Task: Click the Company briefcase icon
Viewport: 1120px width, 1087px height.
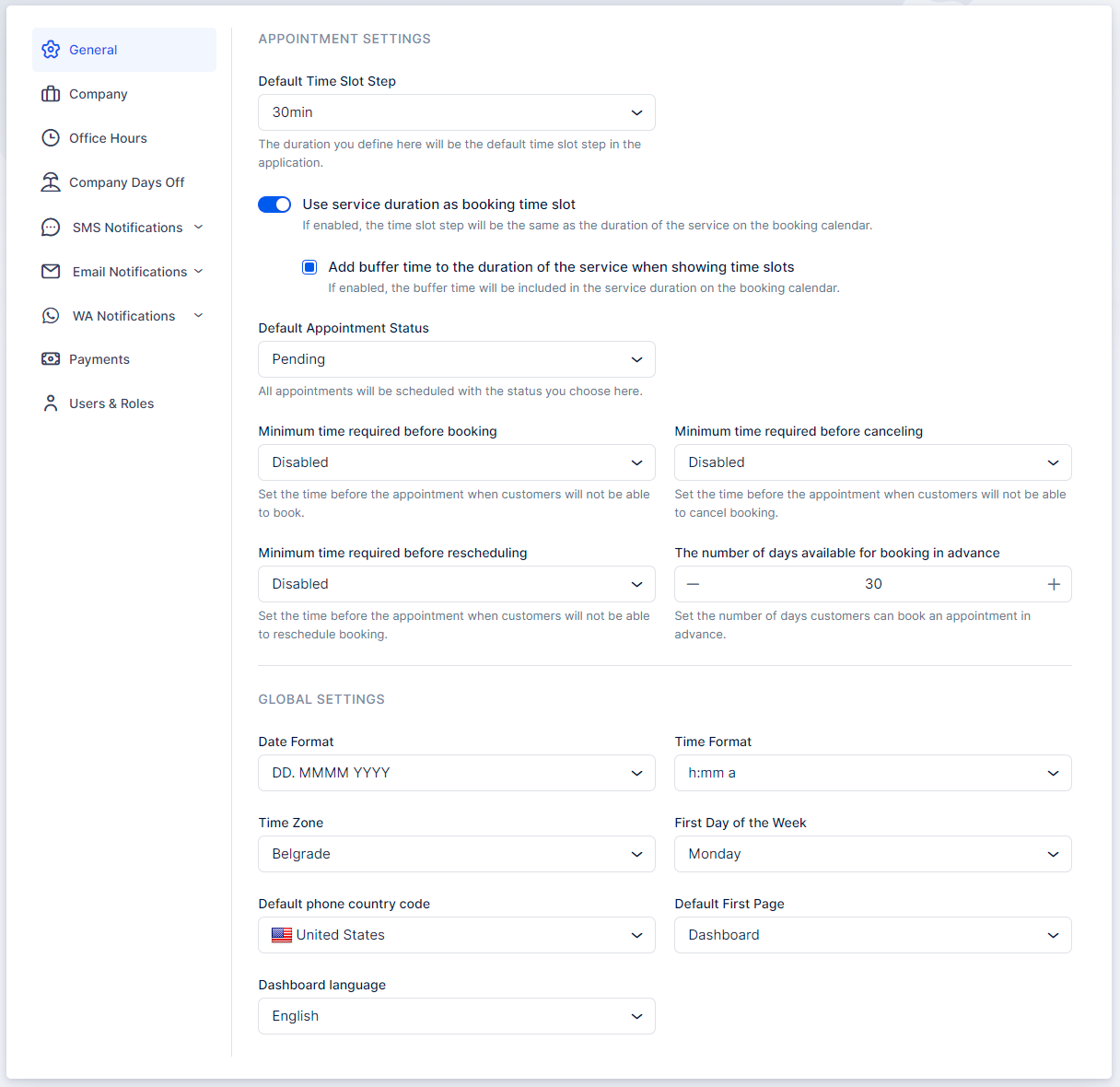Action: click(x=51, y=94)
